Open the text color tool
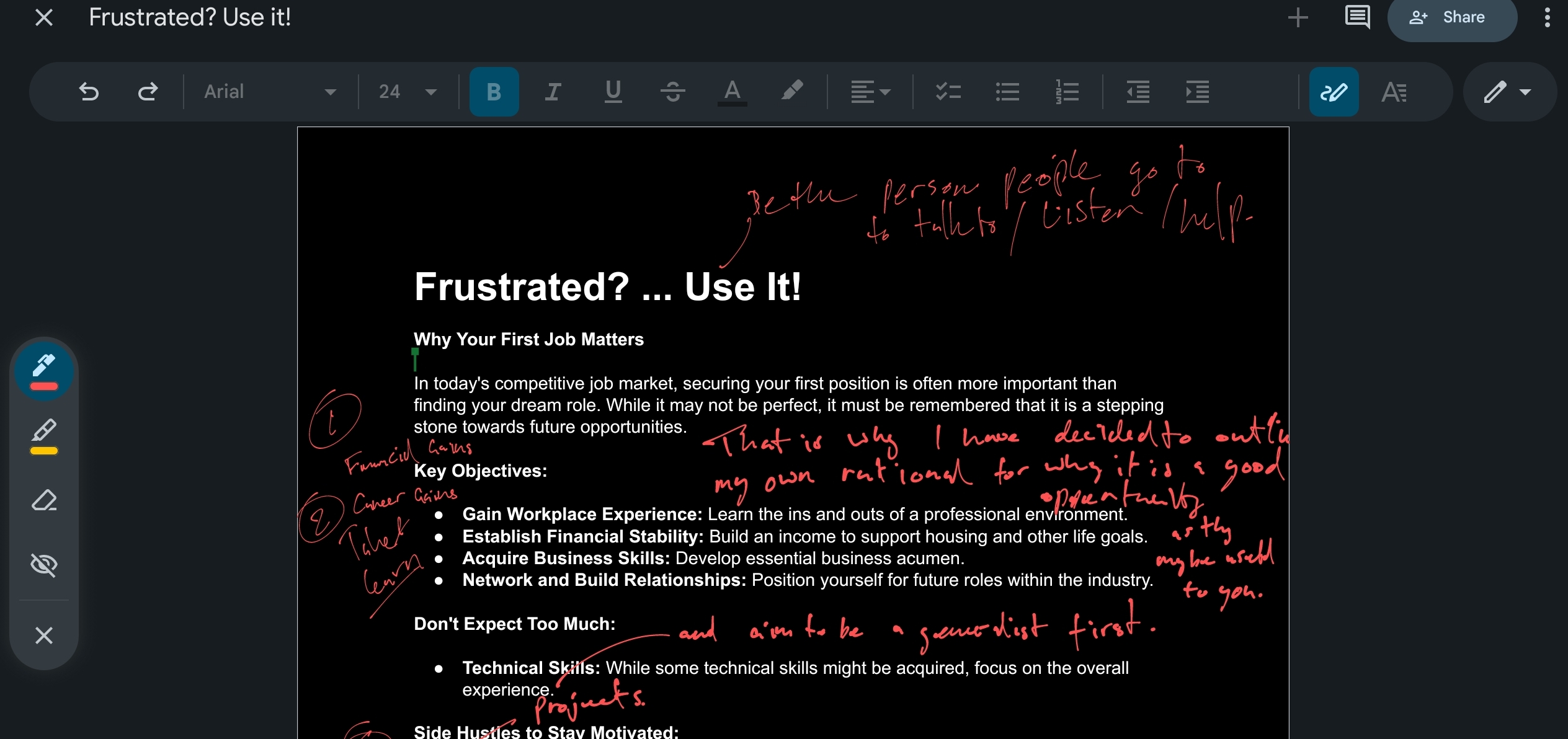Viewport: 1568px width, 739px height. 732,92
